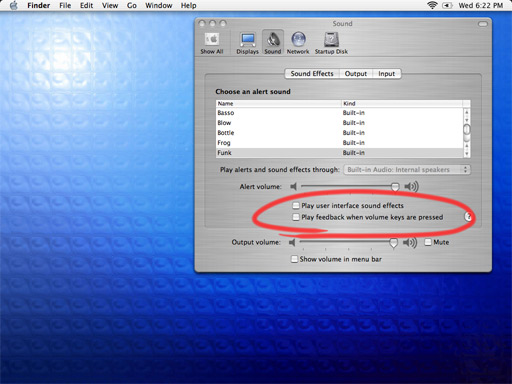
Task: Select the Frog alert sound
Action: pyautogui.click(x=340, y=143)
